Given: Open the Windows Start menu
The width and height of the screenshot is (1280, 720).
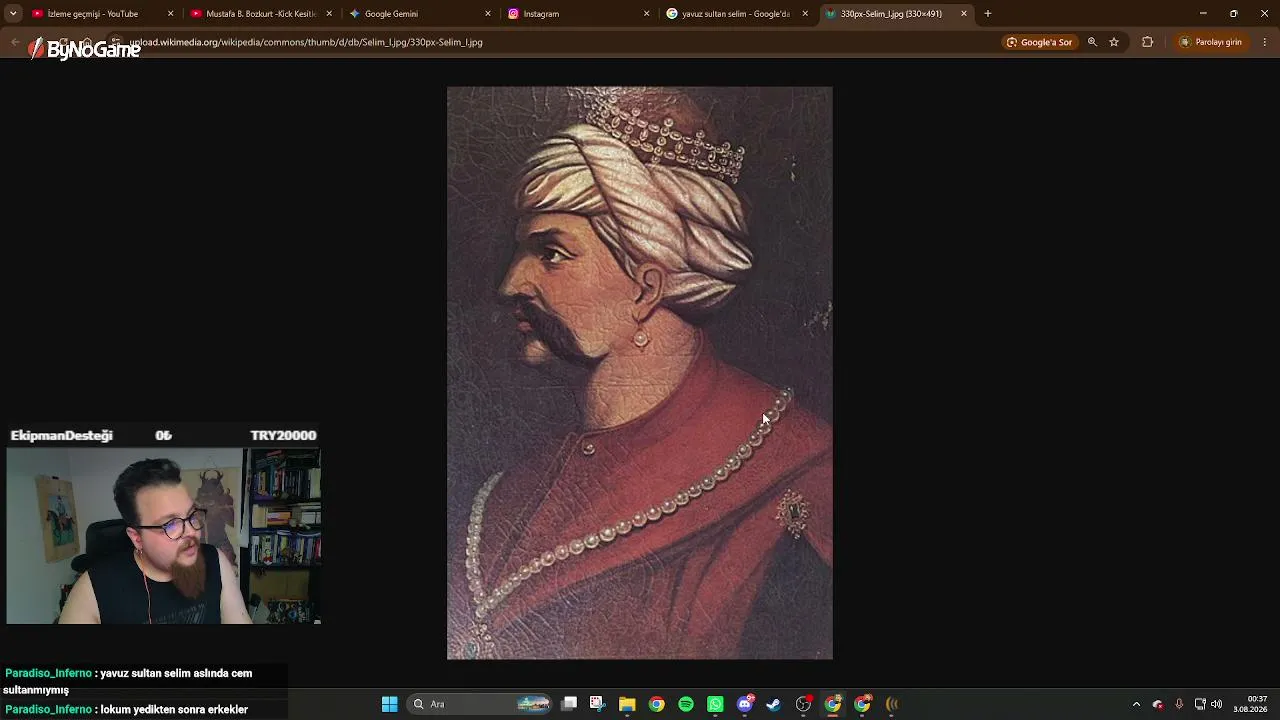Looking at the screenshot, I should (390, 704).
